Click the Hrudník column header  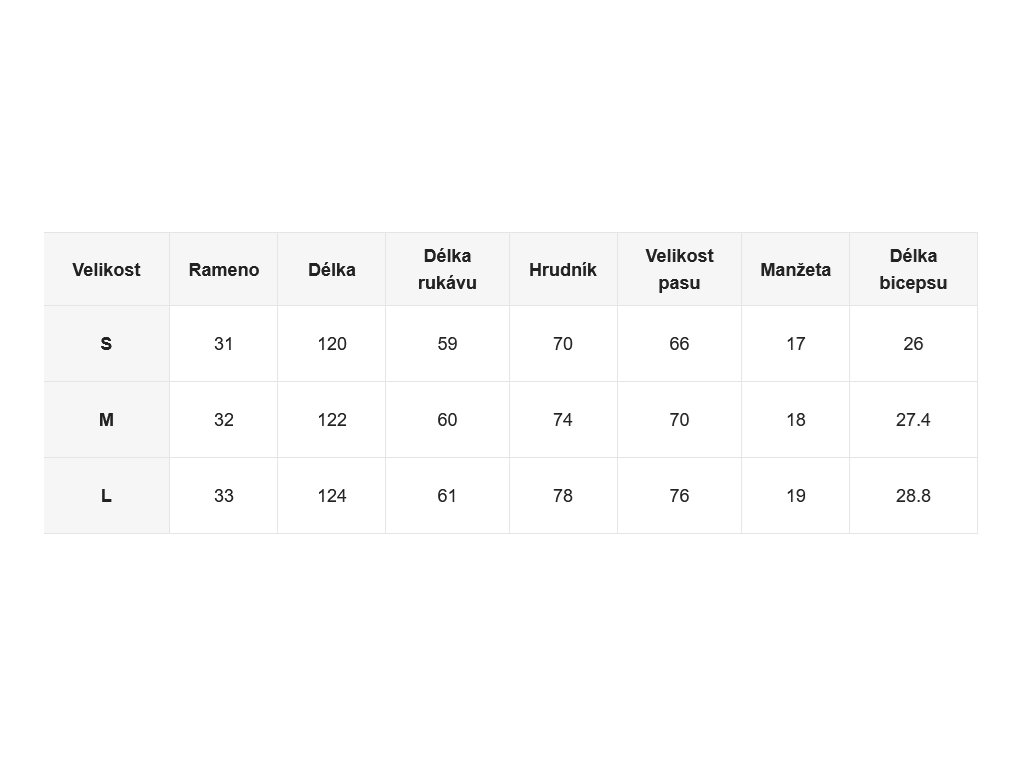click(563, 269)
